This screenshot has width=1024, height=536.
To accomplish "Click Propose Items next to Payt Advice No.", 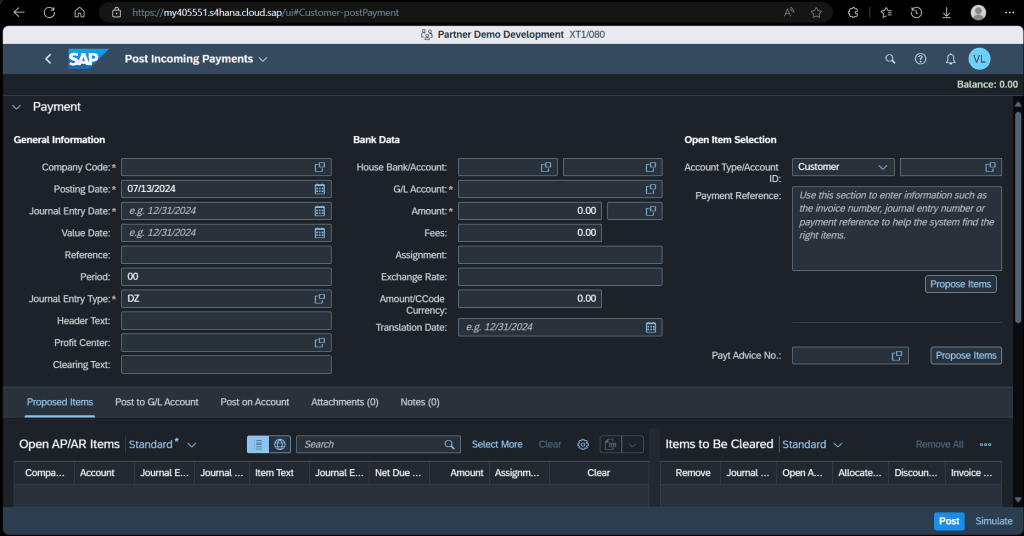I will (966, 356).
